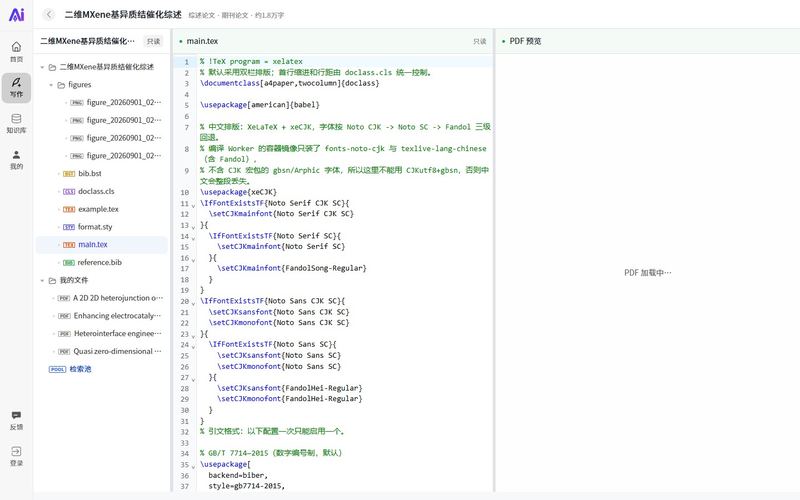Place cursor on \documentclass[a4paper,twocolumn]{doclass} line
This screenshot has height=500, width=800.
point(290,83)
